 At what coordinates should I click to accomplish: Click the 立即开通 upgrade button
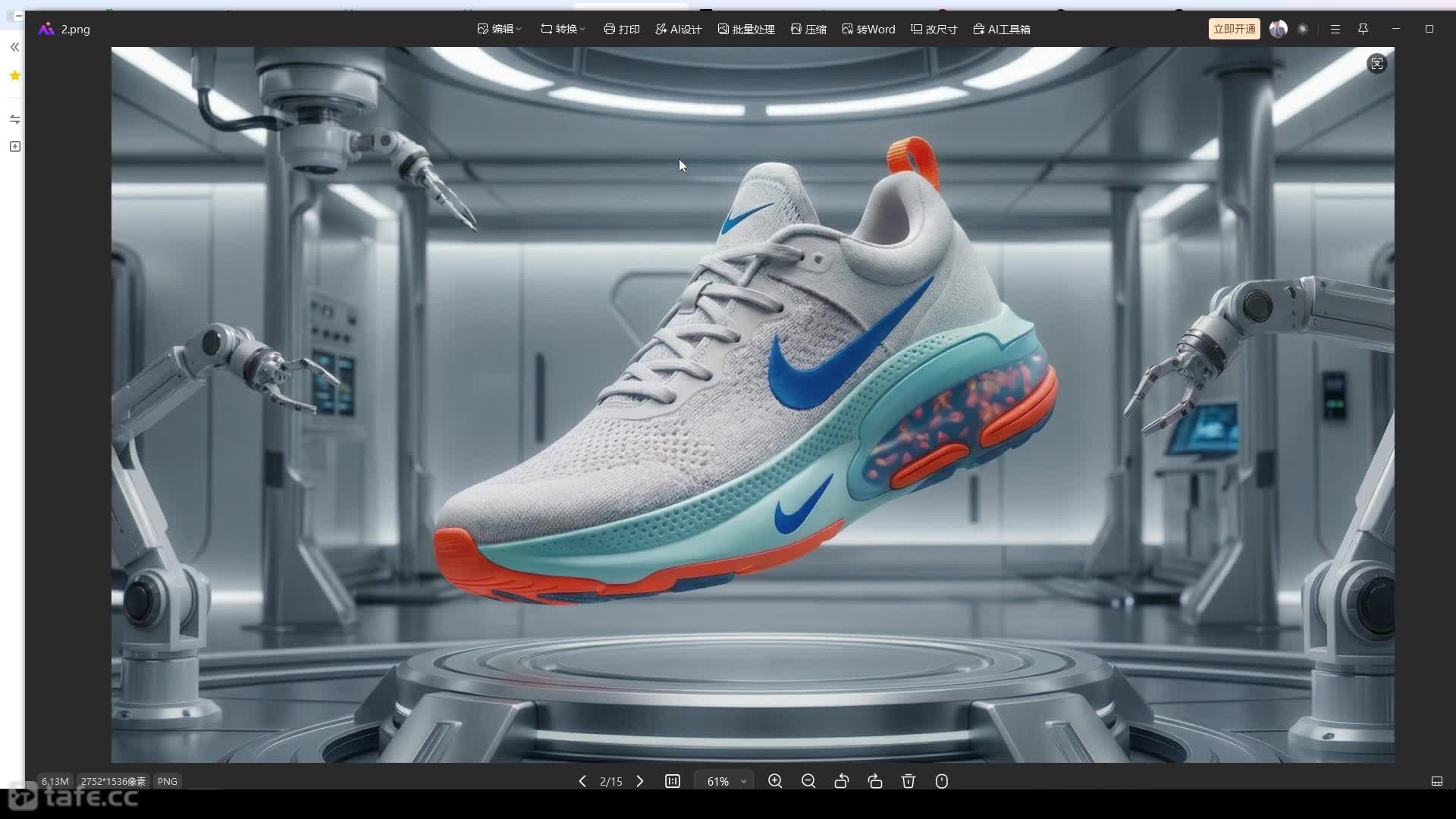[x=1234, y=29]
